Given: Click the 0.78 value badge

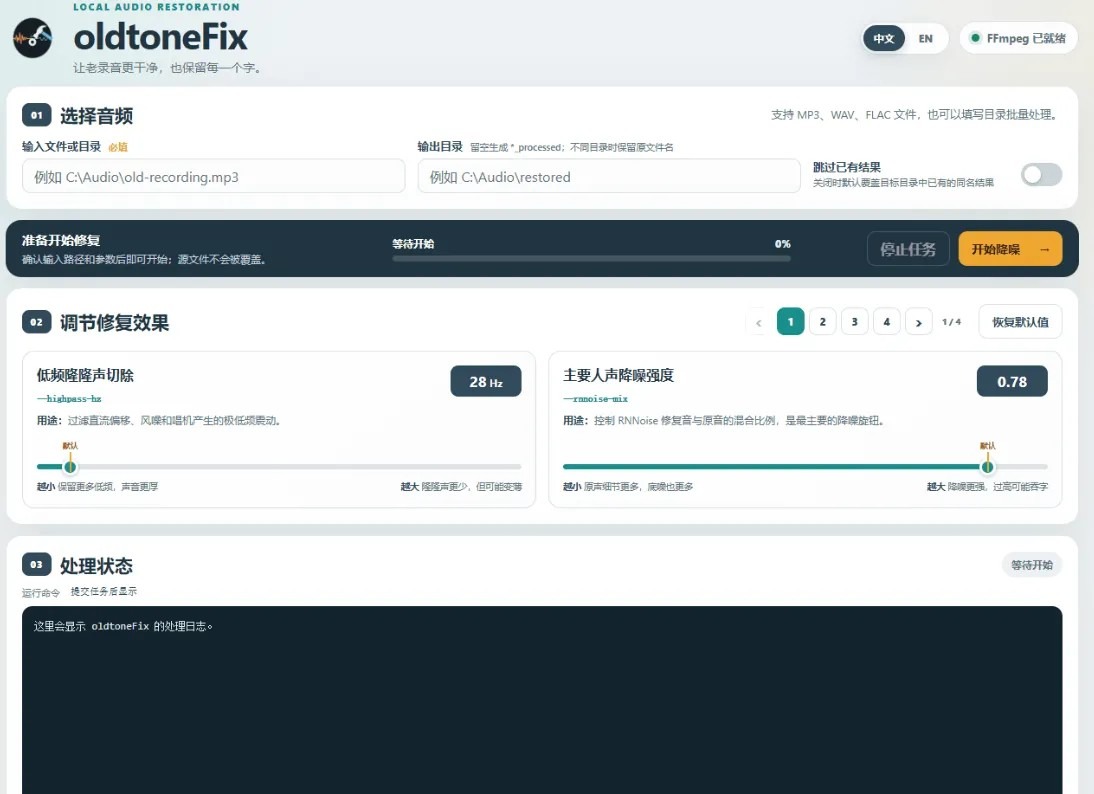Looking at the screenshot, I should (1012, 382).
